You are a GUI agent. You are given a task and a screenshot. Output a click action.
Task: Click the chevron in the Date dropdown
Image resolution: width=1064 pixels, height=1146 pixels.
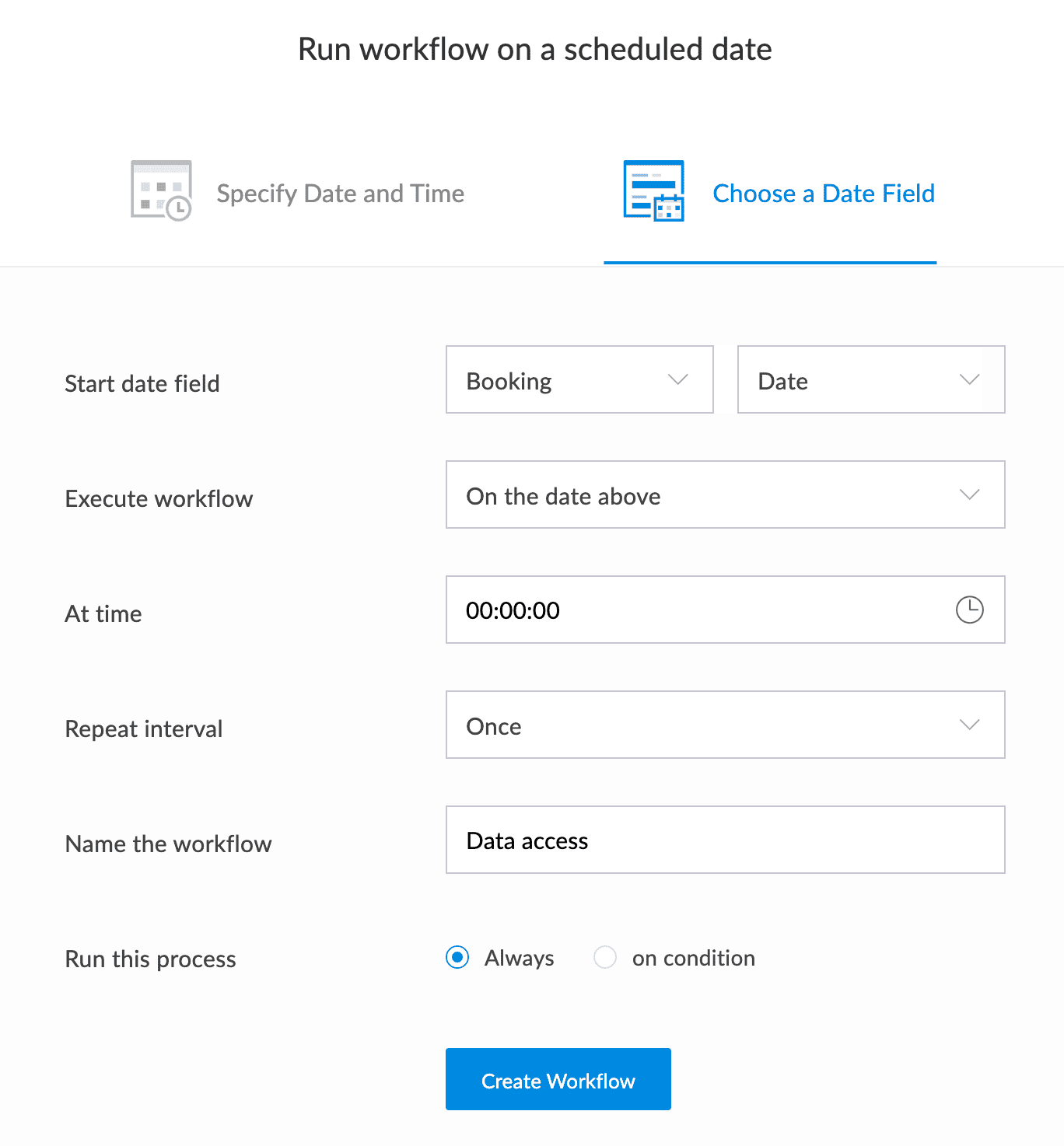969,379
